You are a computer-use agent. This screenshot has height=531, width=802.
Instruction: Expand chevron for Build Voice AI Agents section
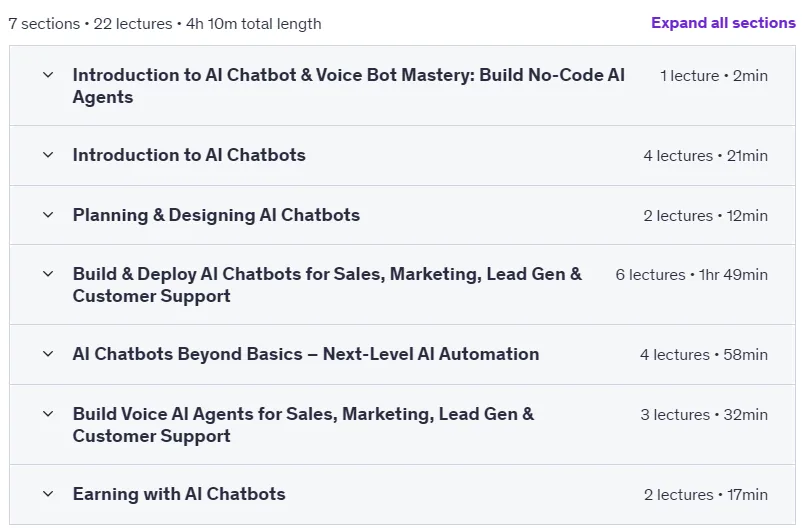pyautogui.click(x=48, y=414)
